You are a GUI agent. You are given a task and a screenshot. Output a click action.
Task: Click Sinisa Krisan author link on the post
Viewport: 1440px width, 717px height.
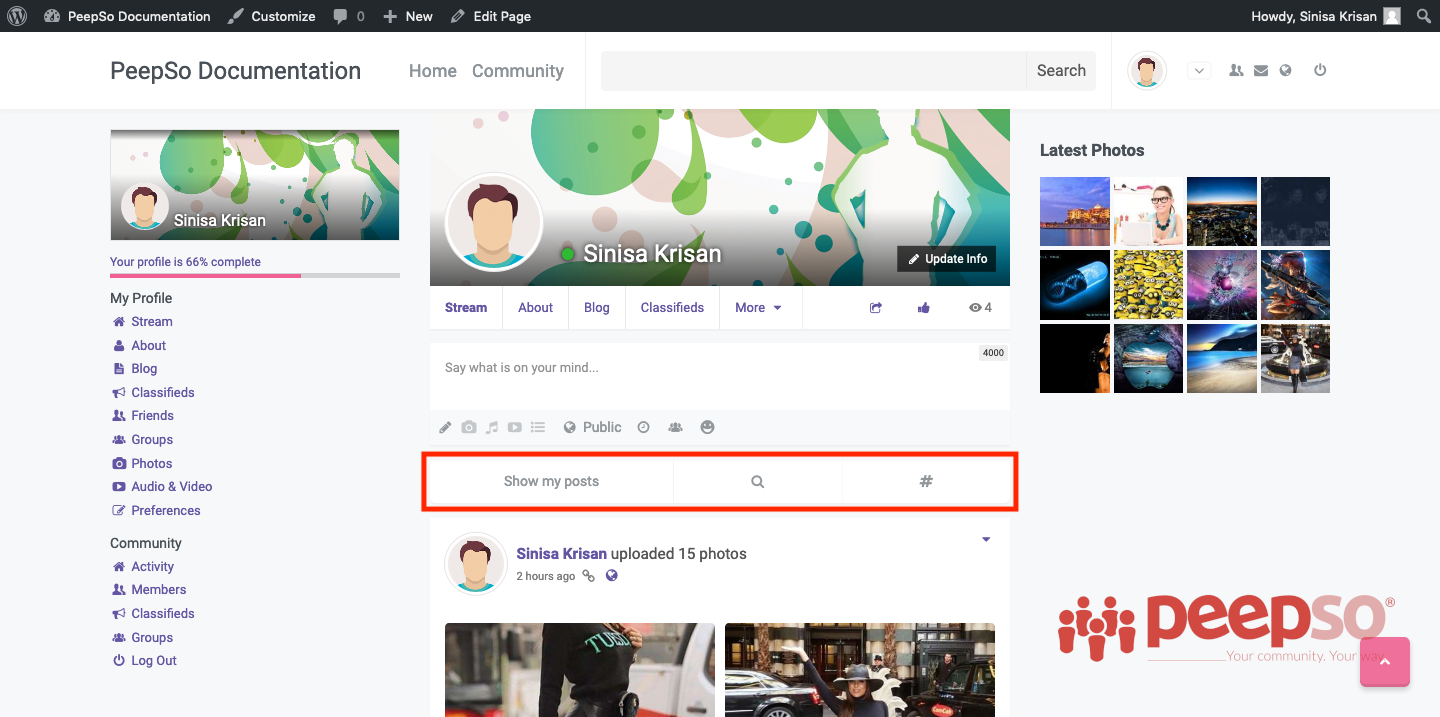[x=562, y=554]
